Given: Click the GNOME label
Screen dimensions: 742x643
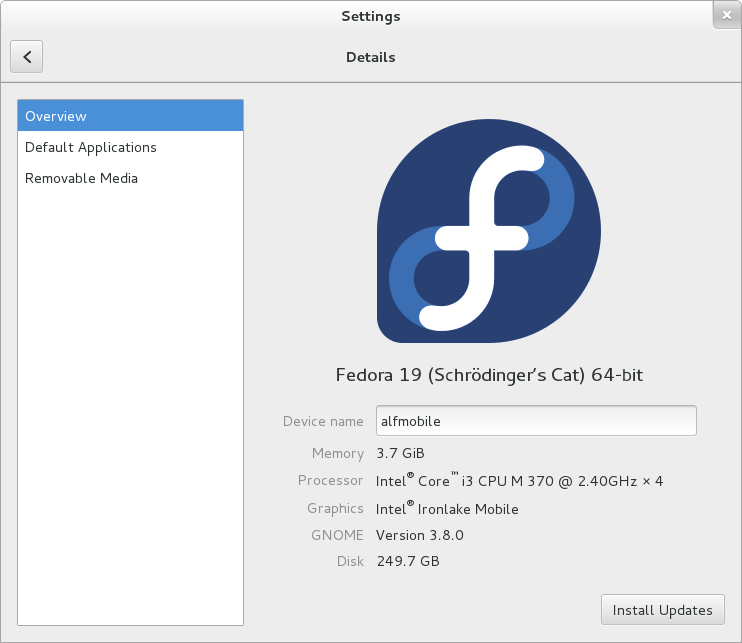Looking at the screenshot, I should [337, 535].
